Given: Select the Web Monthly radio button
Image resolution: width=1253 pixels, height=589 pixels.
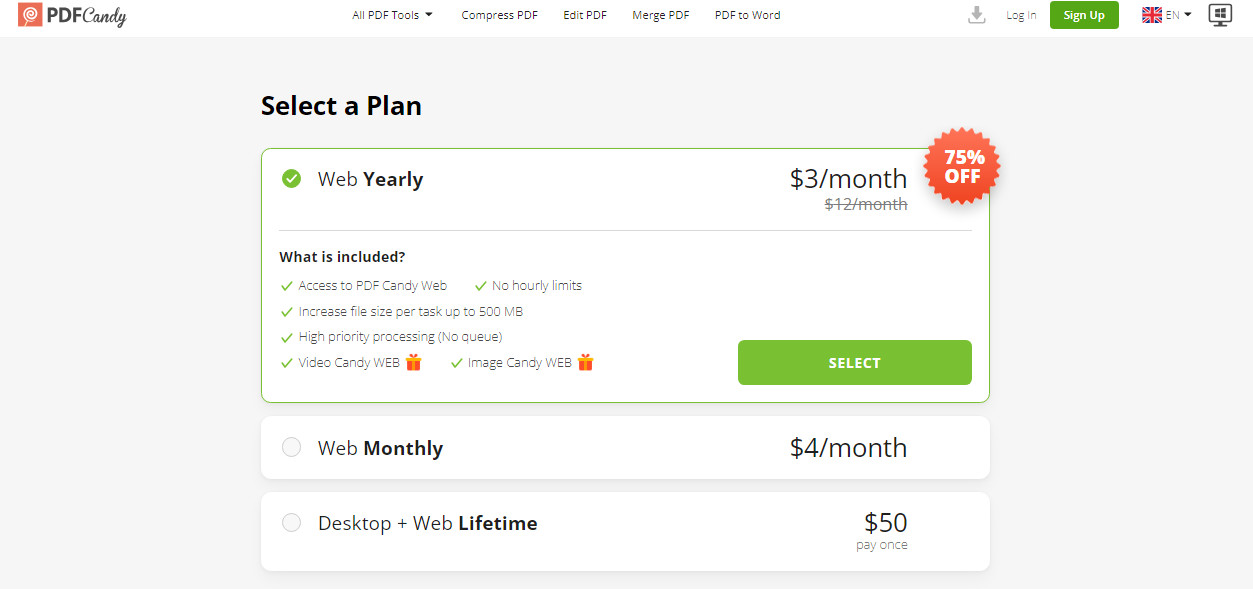Looking at the screenshot, I should pyautogui.click(x=291, y=448).
